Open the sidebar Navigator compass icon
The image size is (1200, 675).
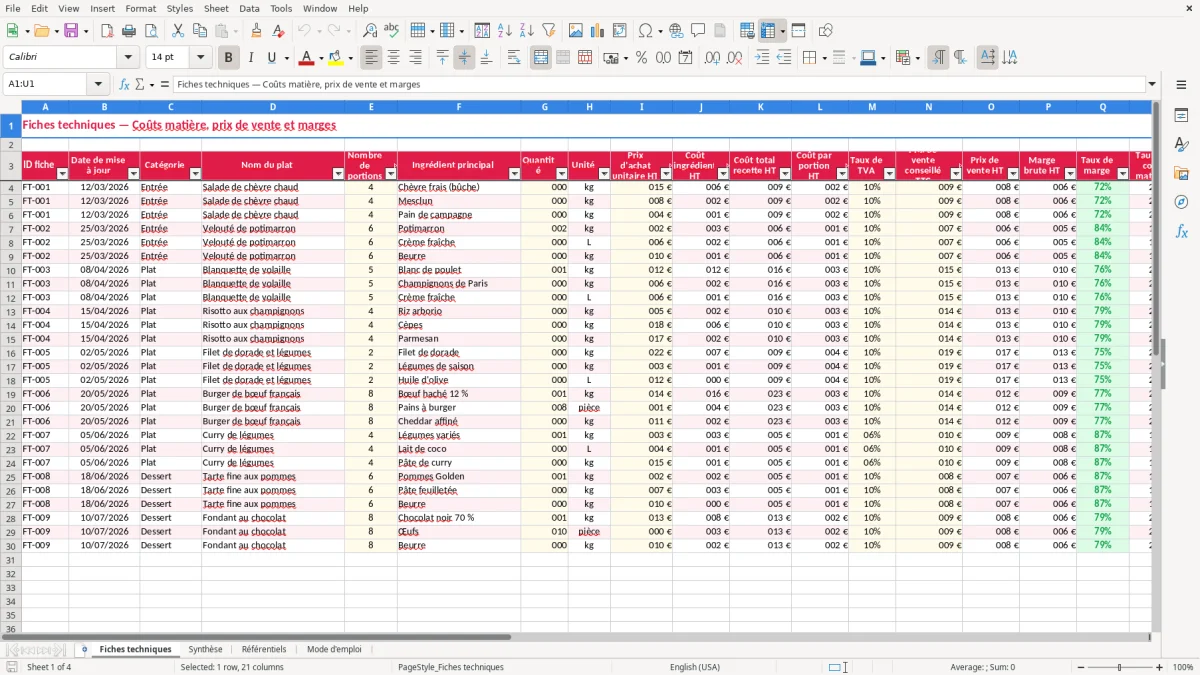[x=1181, y=202]
